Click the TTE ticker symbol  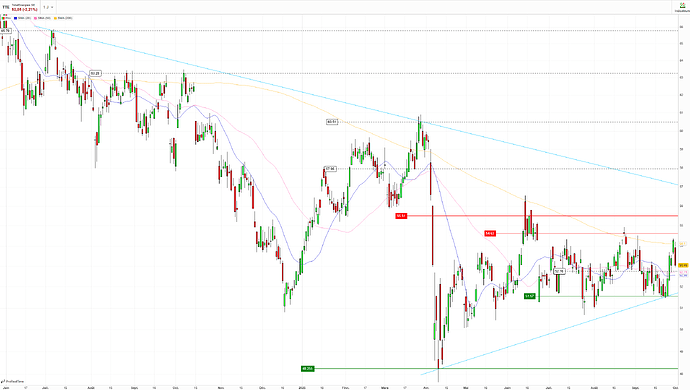(6, 7)
